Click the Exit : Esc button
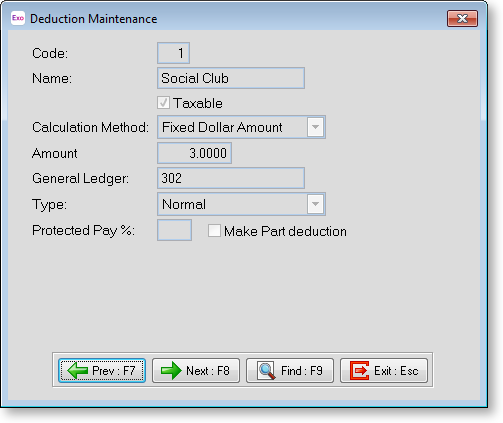This screenshot has height=423, width=503. click(384, 370)
